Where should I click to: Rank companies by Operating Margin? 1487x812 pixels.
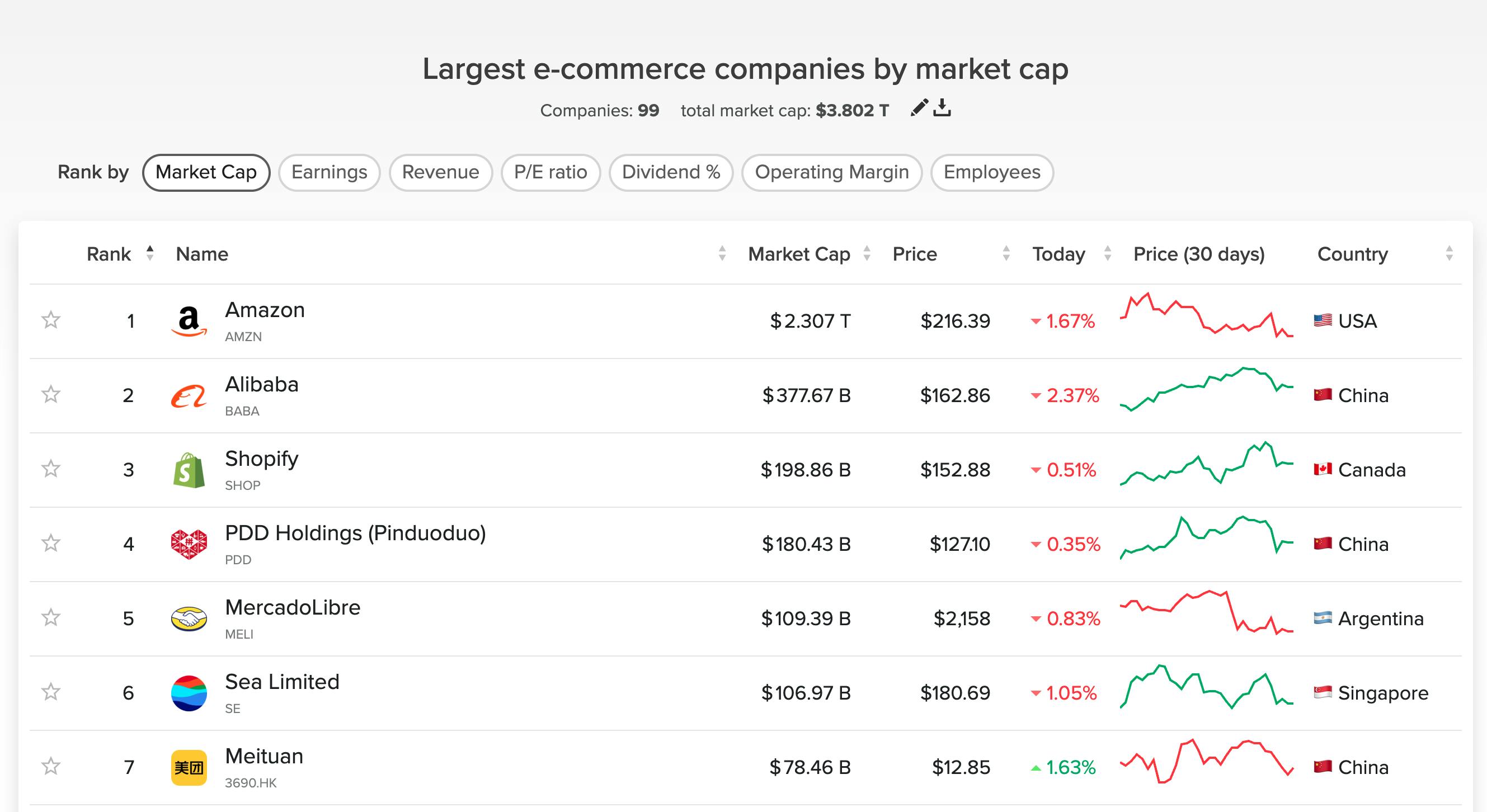click(832, 172)
